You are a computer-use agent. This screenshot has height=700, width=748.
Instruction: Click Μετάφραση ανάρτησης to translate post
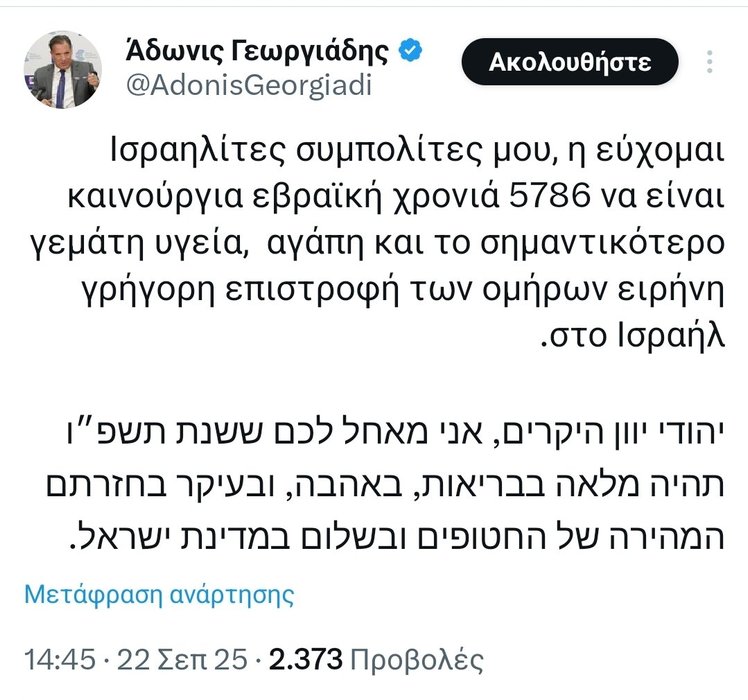pyautogui.click(x=158, y=596)
